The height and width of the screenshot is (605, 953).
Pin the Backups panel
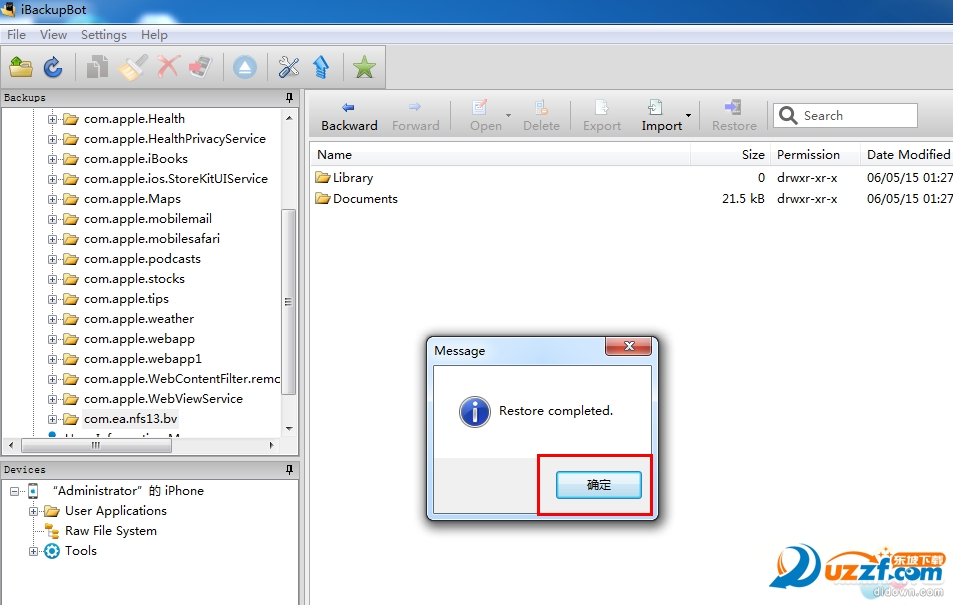(289, 97)
